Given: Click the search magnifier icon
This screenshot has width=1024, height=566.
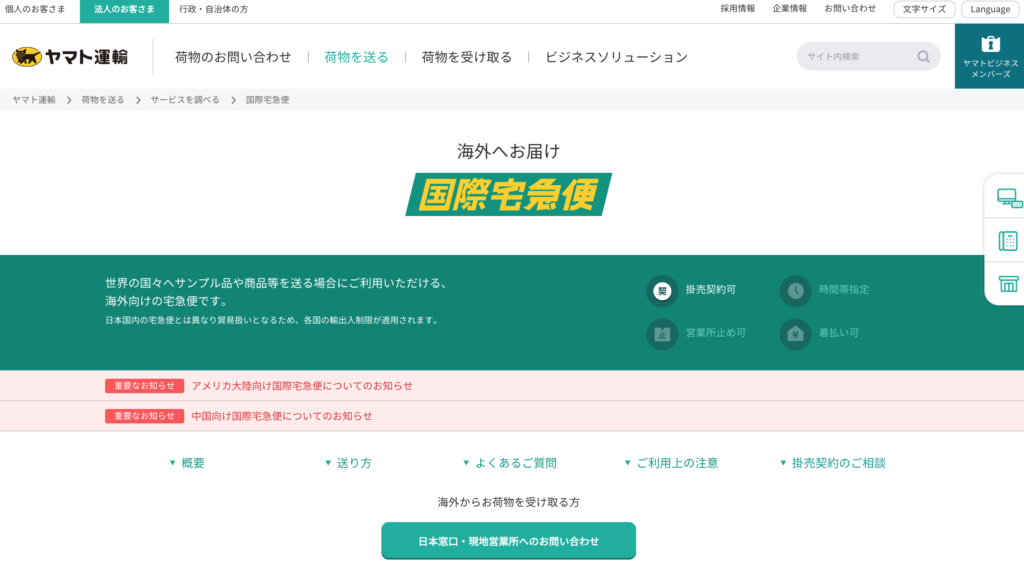Looking at the screenshot, I should [923, 57].
